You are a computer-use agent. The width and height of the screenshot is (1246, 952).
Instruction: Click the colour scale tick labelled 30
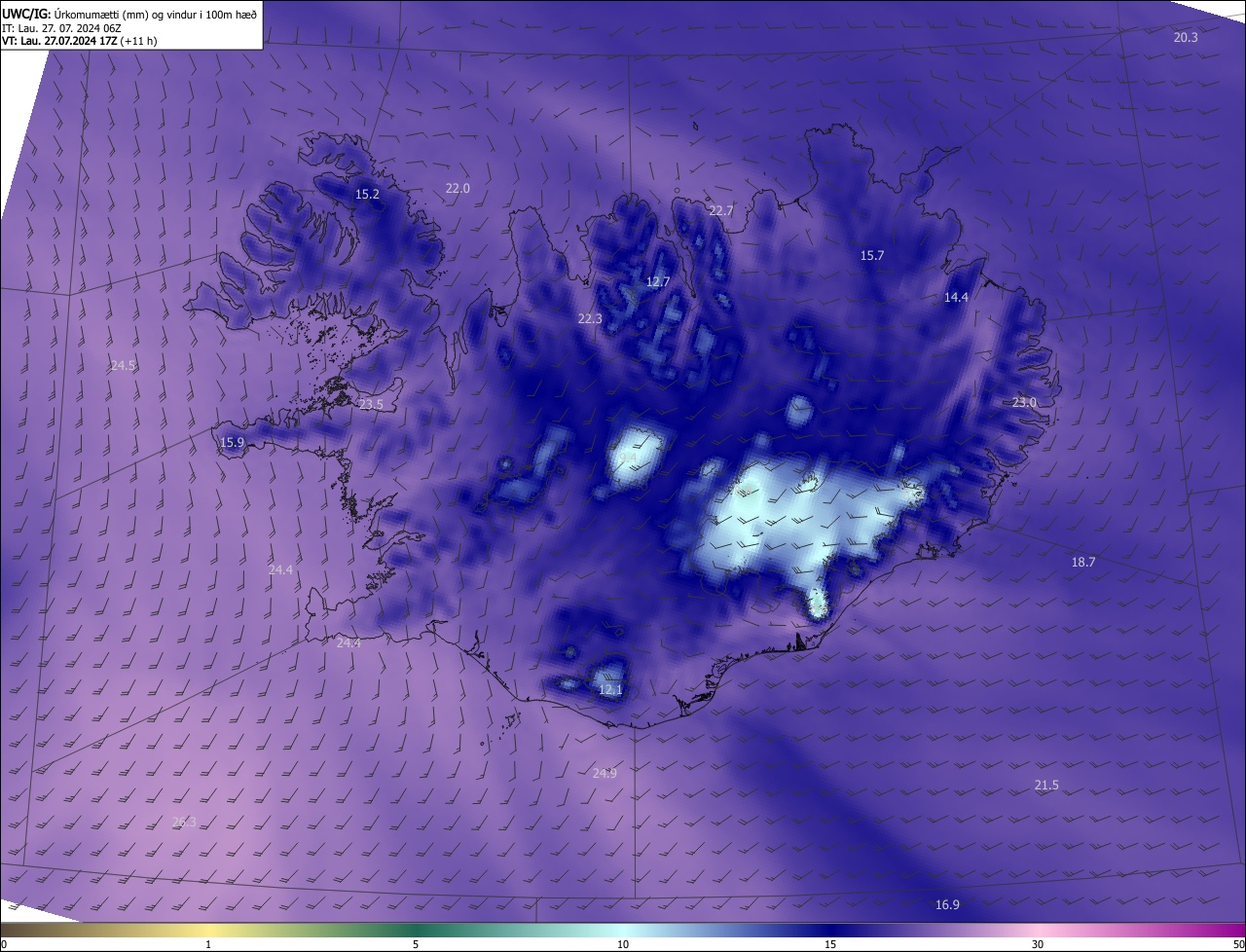pyautogui.click(x=1038, y=945)
